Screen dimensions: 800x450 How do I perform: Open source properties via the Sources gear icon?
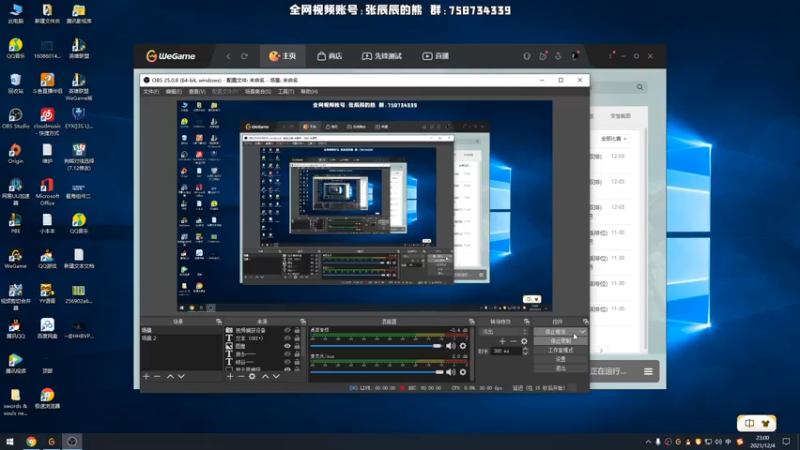point(252,376)
